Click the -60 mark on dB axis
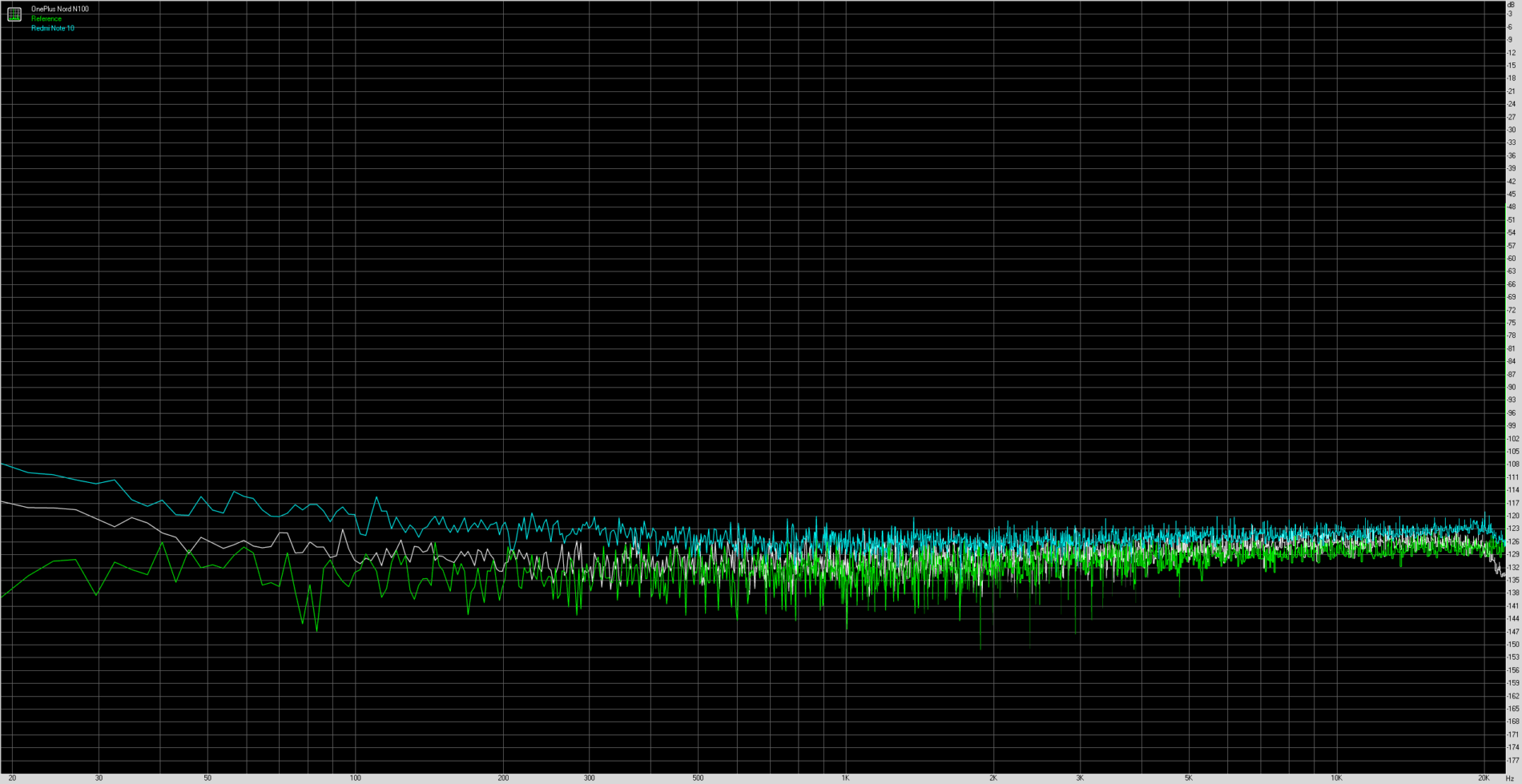The image size is (1522, 784). point(1512,259)
